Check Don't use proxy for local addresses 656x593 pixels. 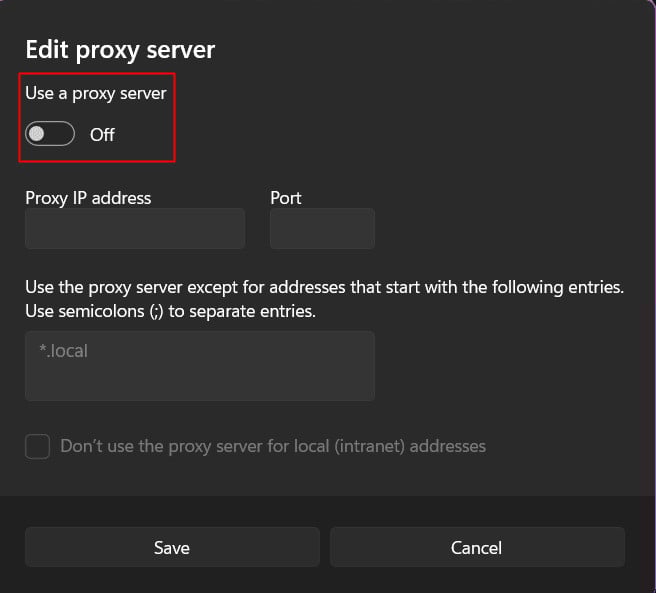pyautogui.click(x=38, y=446)
